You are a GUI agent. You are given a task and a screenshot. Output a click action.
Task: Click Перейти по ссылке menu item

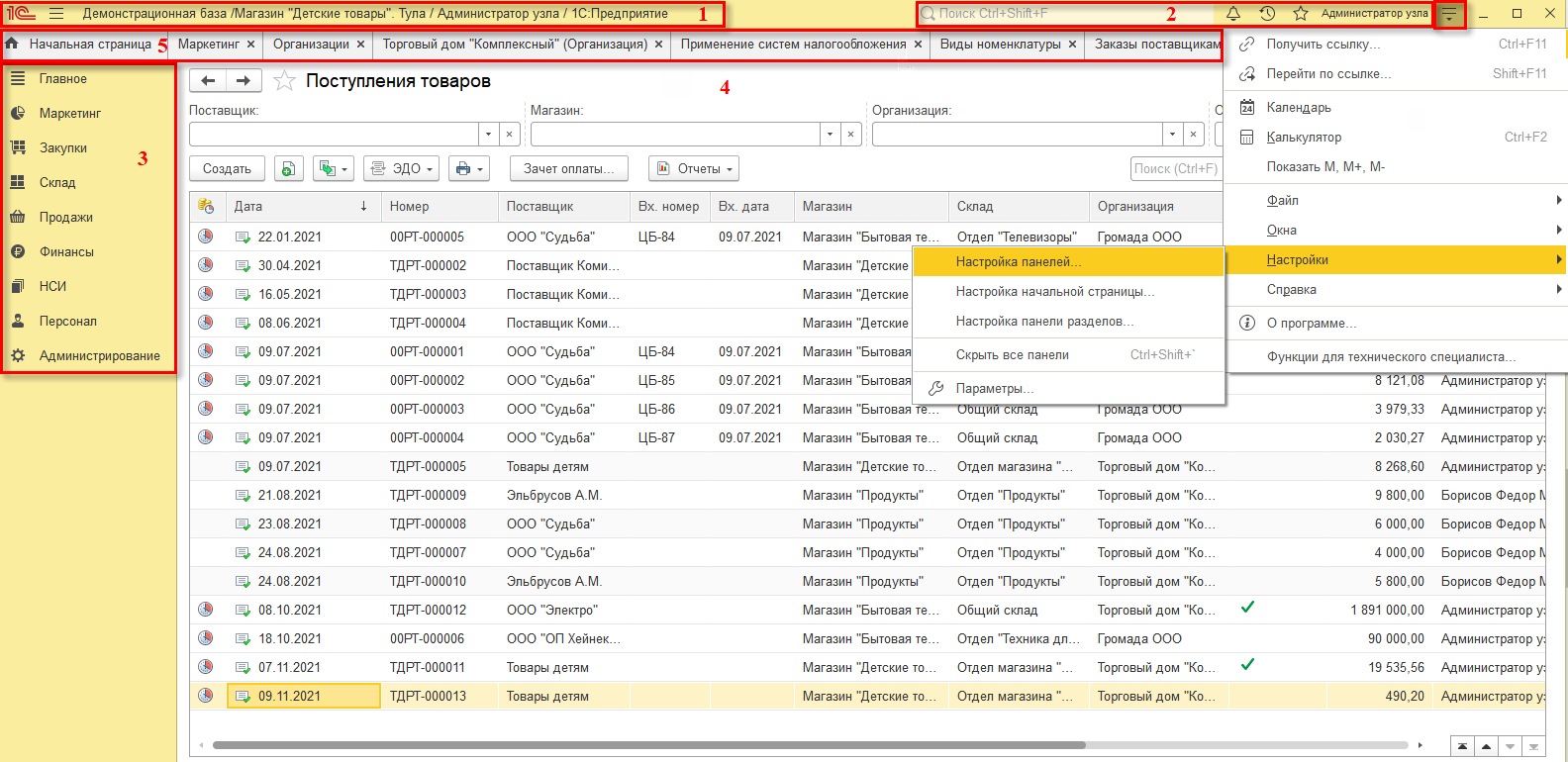[1396, 74]
